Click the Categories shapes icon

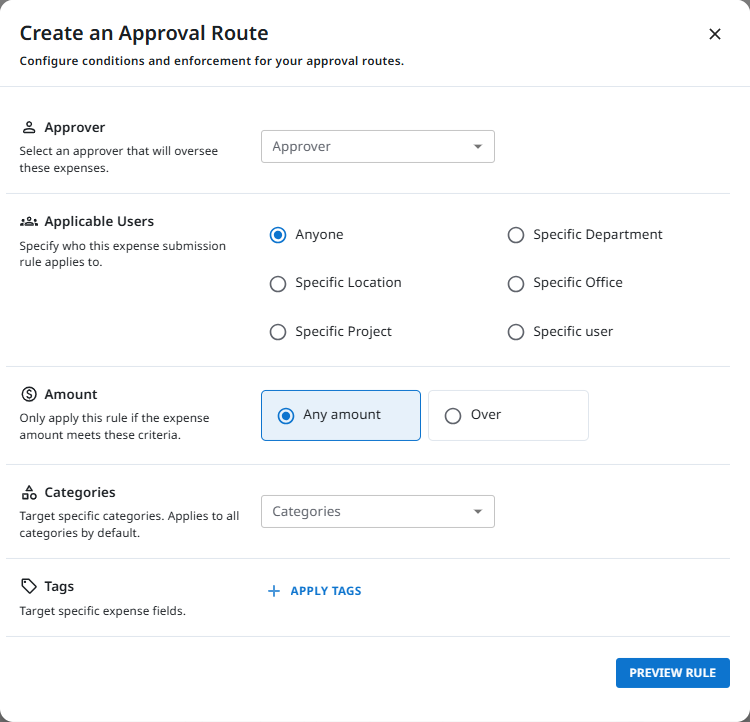(29, 492)
